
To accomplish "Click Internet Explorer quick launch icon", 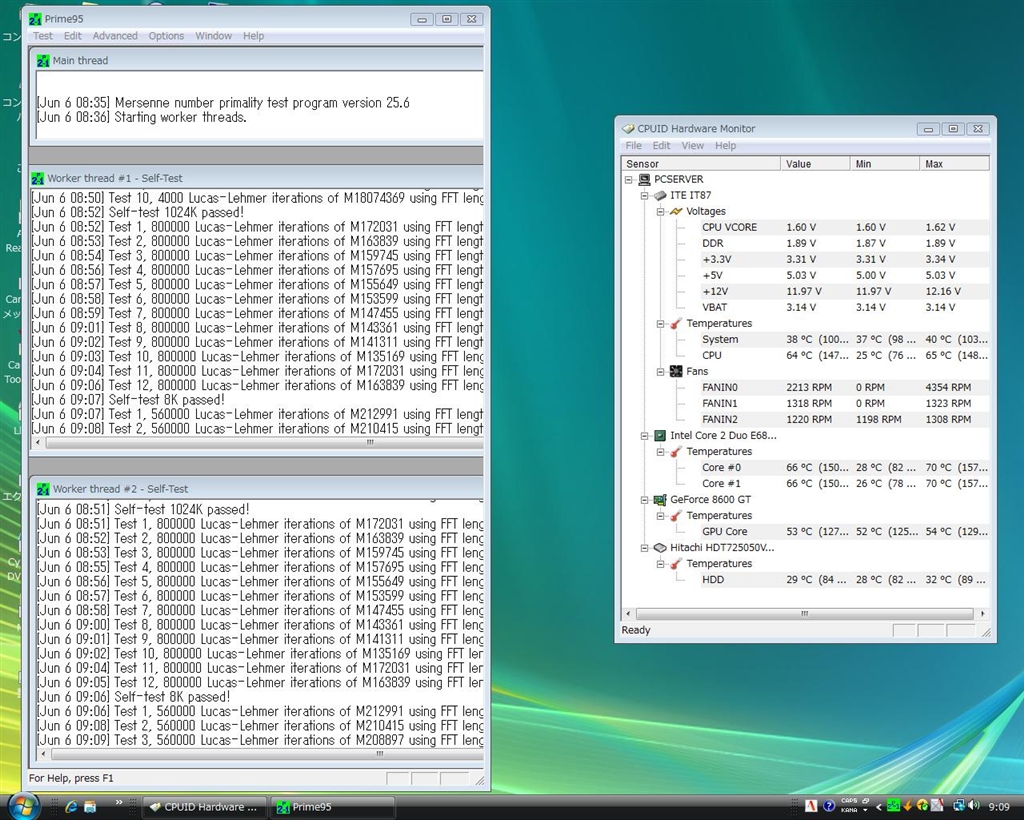I will pyautogui.click(x=71, y=806).
